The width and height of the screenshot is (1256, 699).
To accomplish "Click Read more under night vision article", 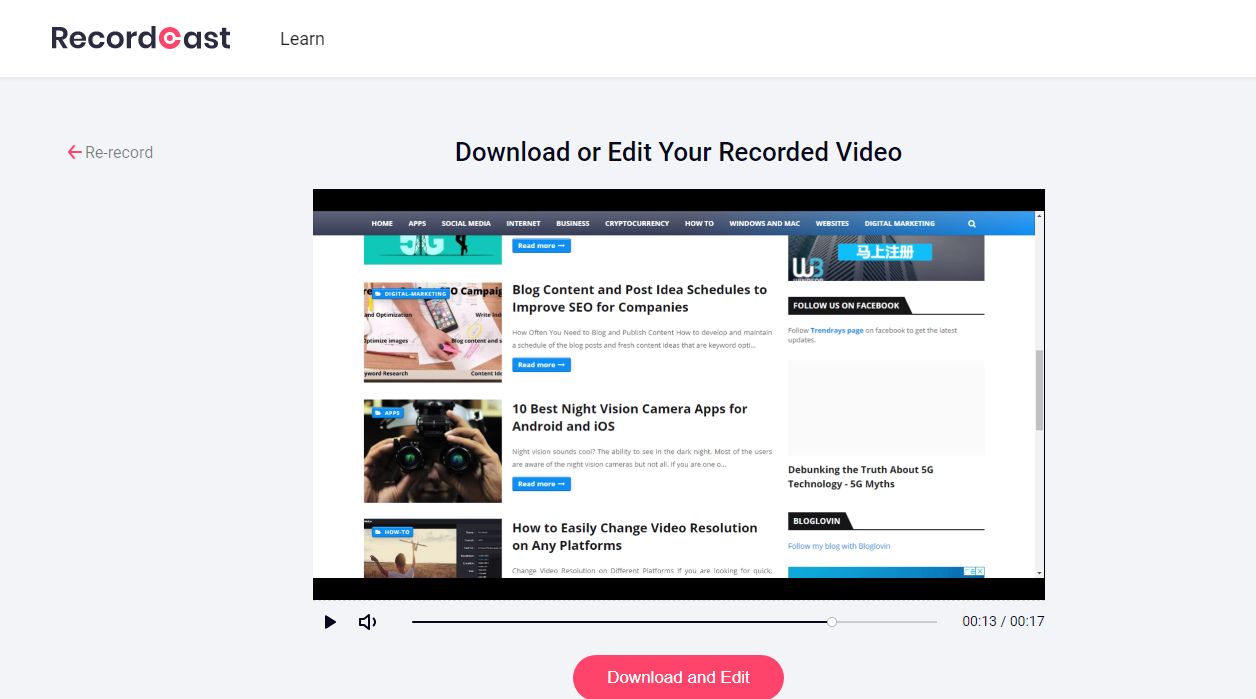I will coord(541,484).
